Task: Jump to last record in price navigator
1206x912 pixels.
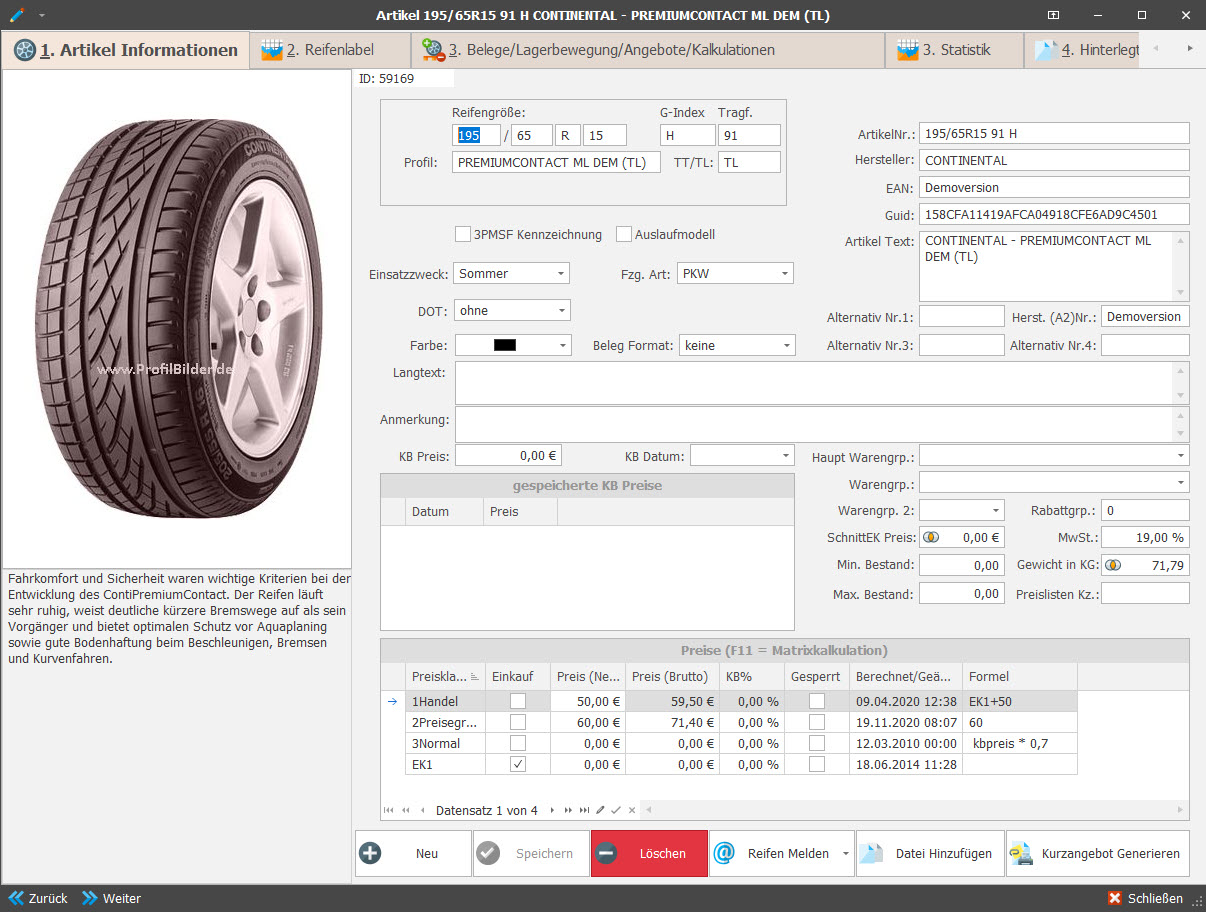Action: point(585,810)
